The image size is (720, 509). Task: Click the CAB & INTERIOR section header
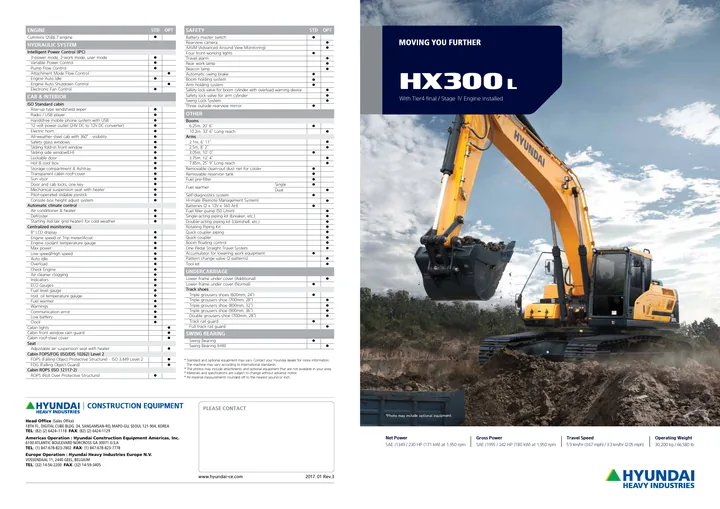tap(101, 97)
